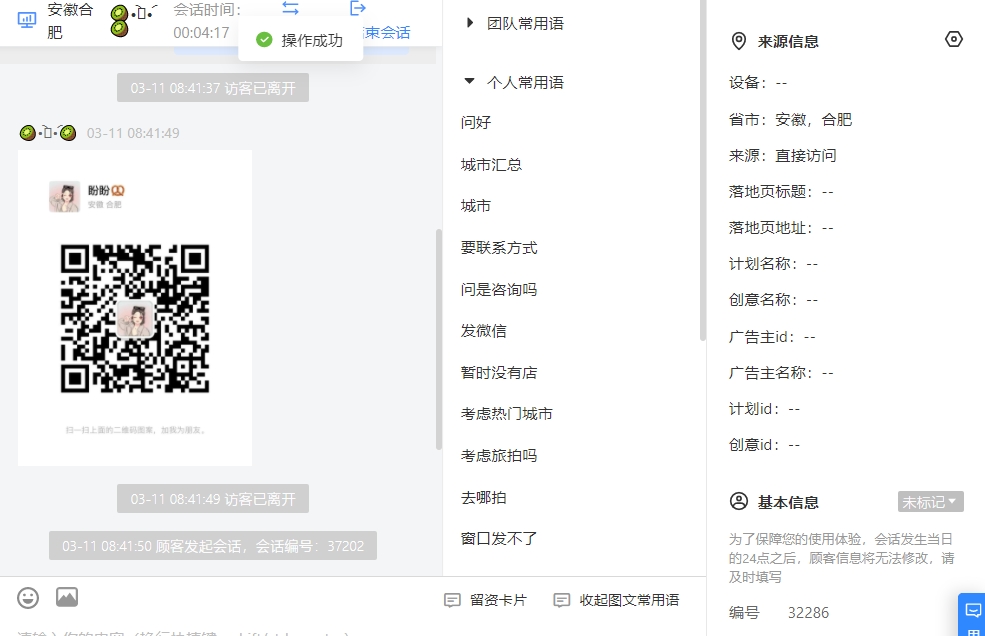Click the chat history scrollbar
This screenshot has height=636, width=985.
pos(438,339)
